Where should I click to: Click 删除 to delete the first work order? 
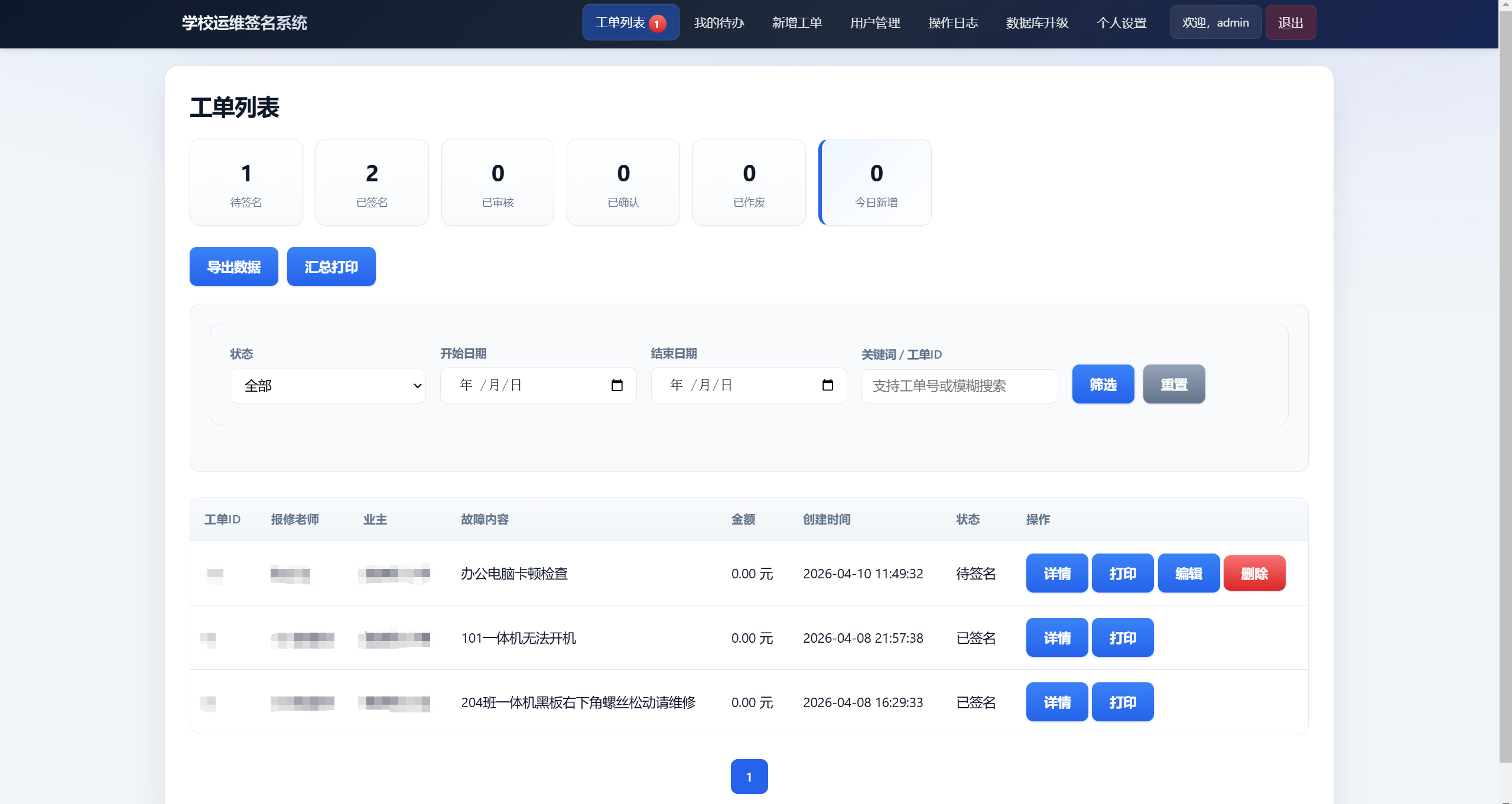tap(1254, 572)
